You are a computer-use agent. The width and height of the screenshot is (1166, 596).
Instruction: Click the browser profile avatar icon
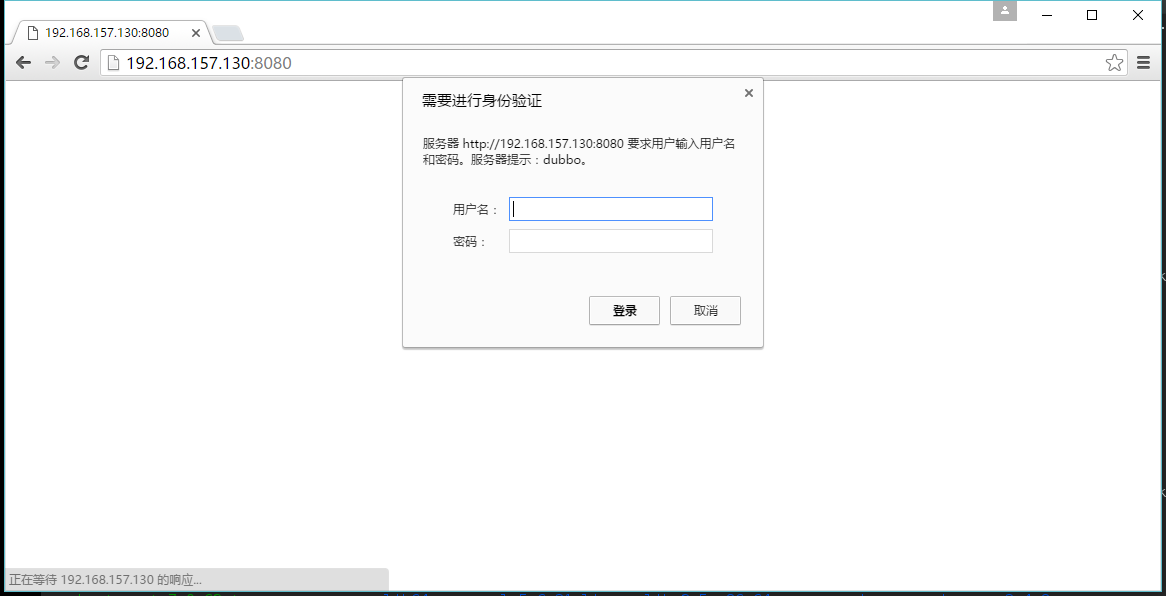pos(1004,10)
